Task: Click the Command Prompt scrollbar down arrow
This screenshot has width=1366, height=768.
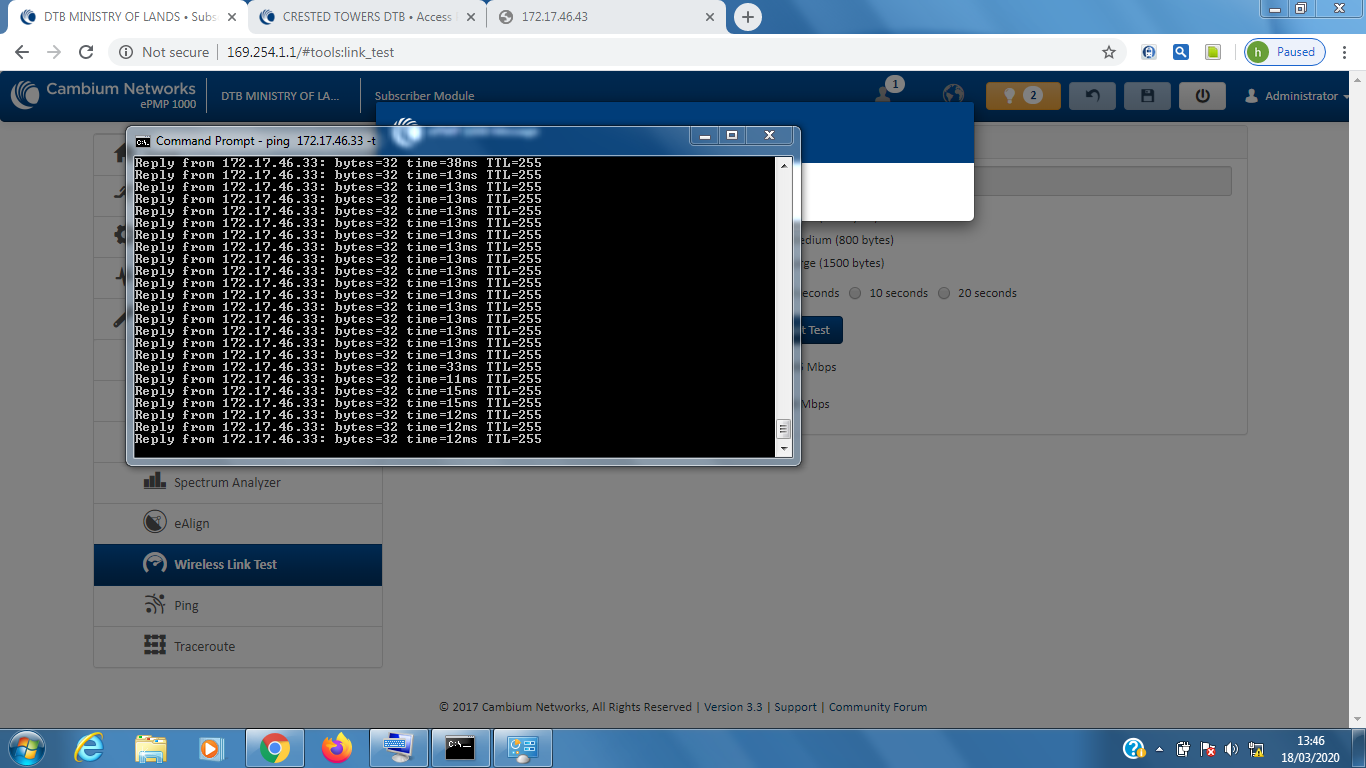Action: tap(783, 449)
